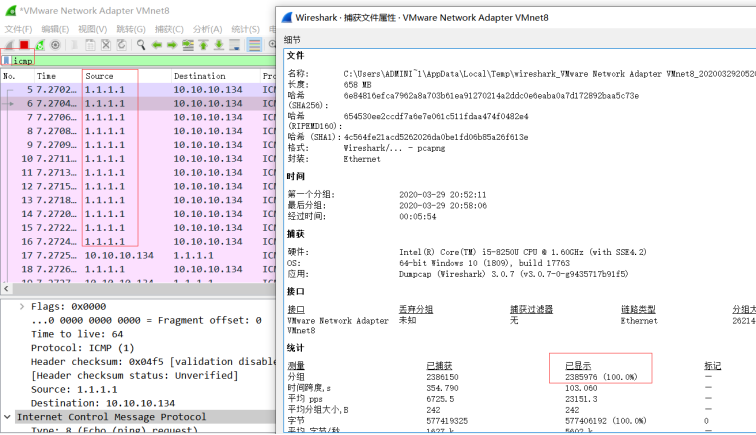756x435 pixels.
Task: Toggle packet list colorize rules icon
Action: 254,45
